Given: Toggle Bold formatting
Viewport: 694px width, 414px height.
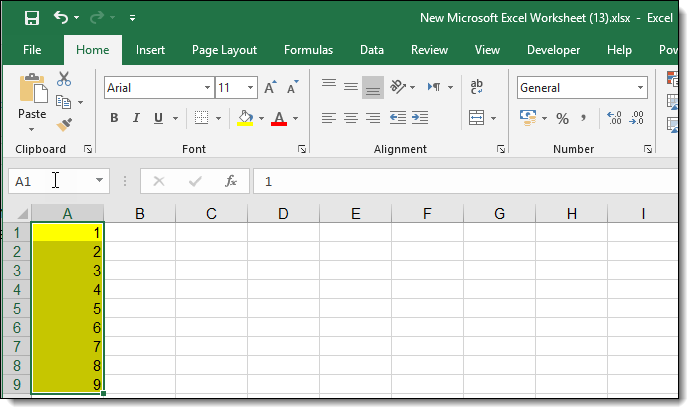Looking at the screenshot, I should click(x=114, y=118).
